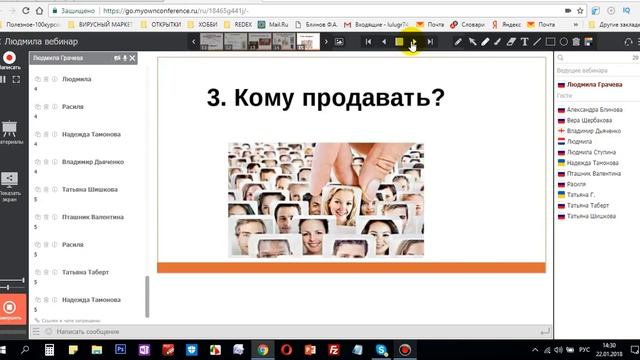Select the eraser tool
640x360 pixels.
tap(511, 42)
